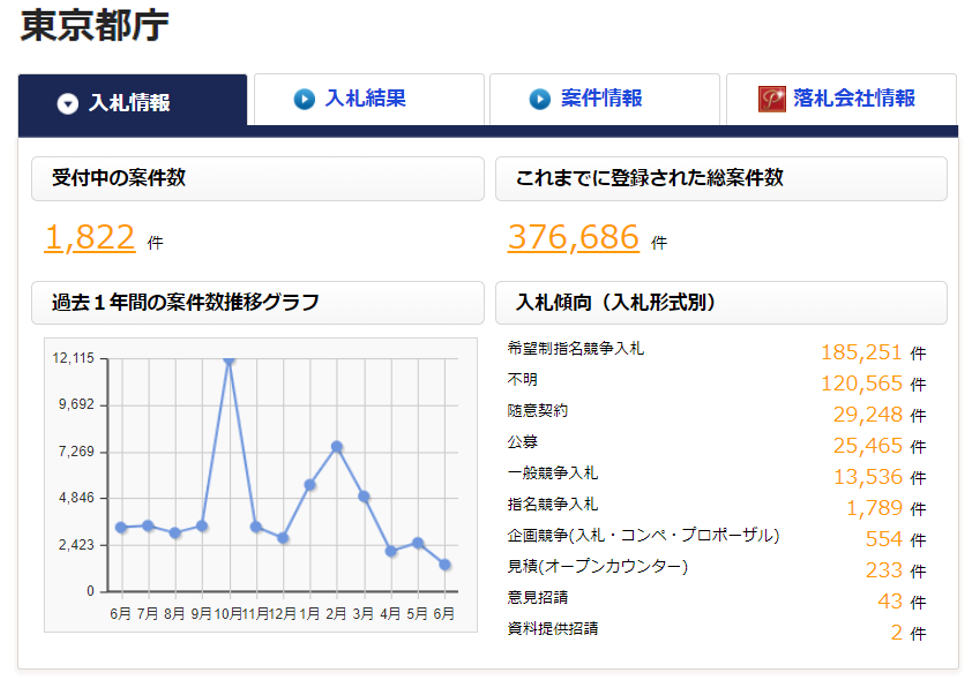Screen dimensions: 976x678
Task: Switch to the 案件情報 tab
Action: pos(604,99)
